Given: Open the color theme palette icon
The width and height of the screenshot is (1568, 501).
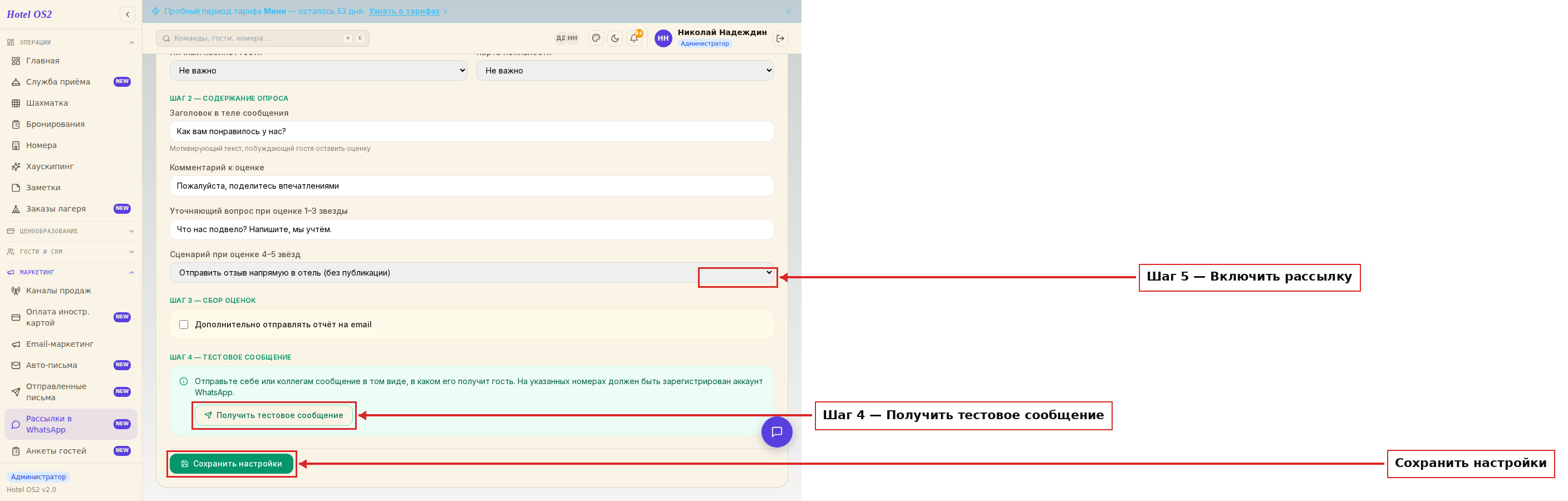Looking at the screenshot, I should (x=596, y=38).
